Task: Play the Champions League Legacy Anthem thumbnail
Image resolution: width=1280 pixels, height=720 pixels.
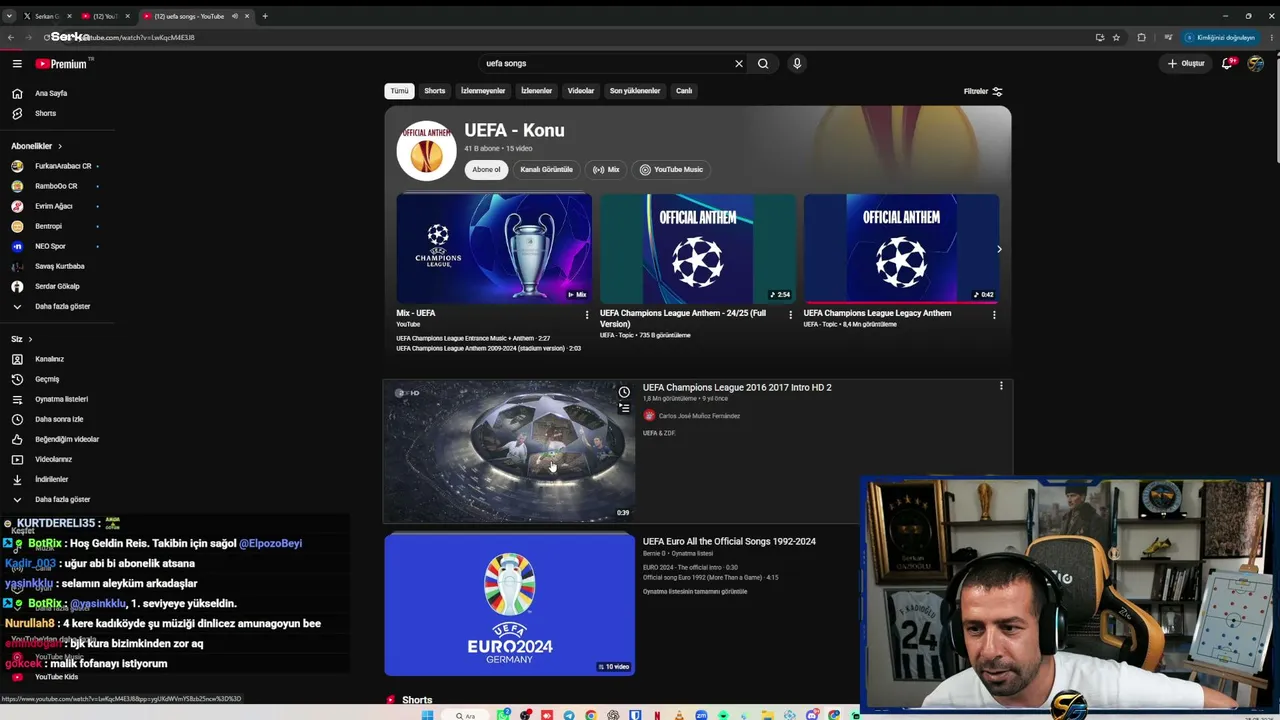Action: pos(901,248)
